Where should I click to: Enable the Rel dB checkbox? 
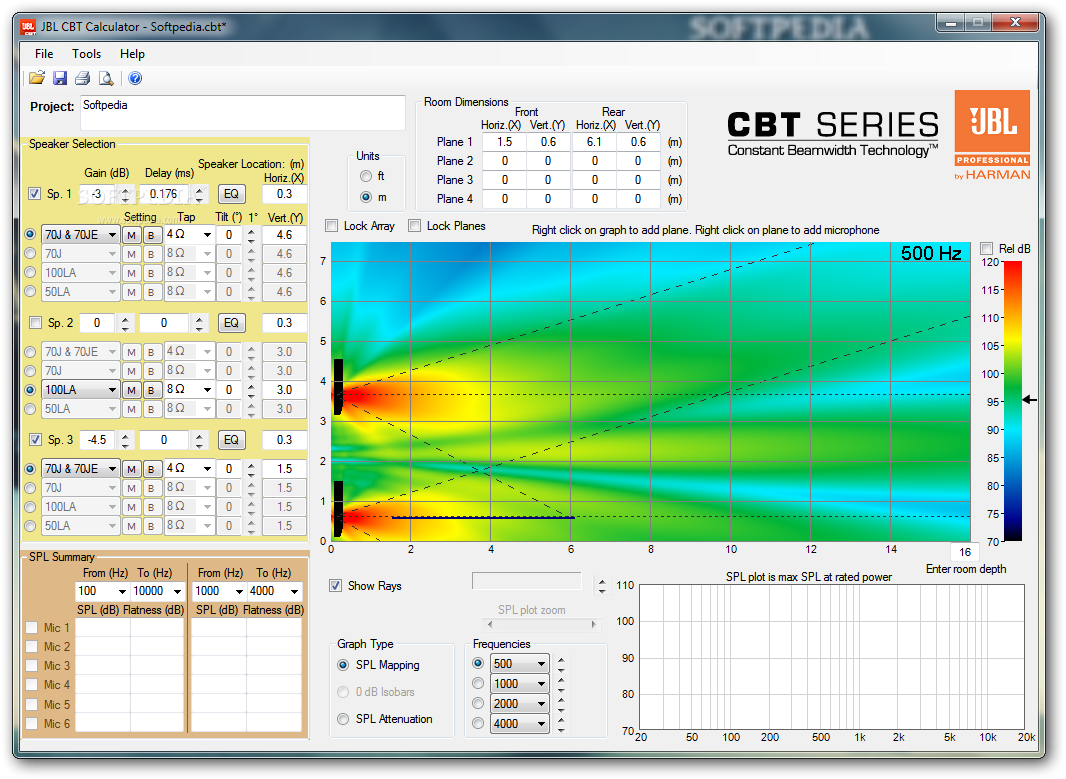point(986,248)
